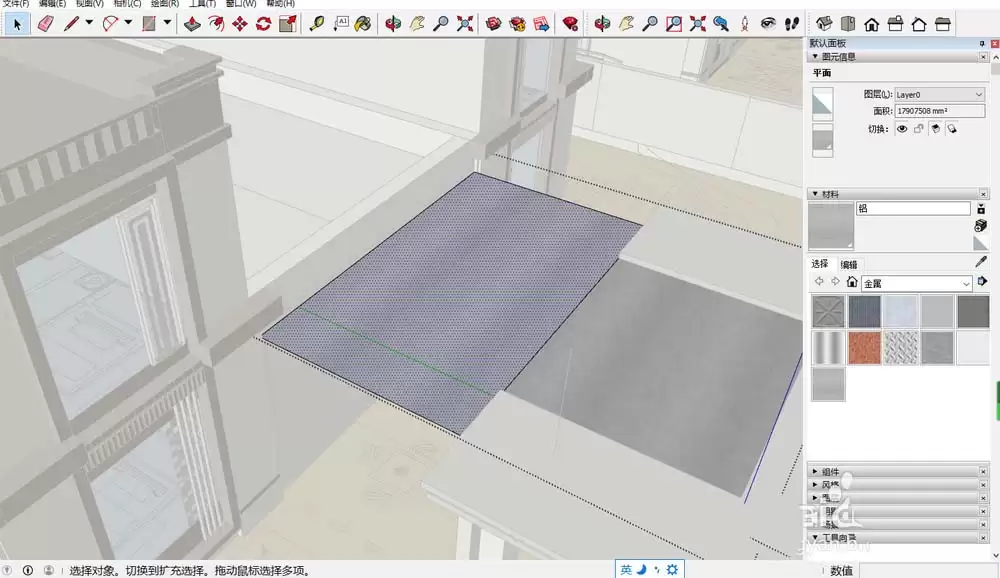Screen dimensions: 1000x578
Task: Switch to the 编辑 tab in Materials
Action: point(850,263)
